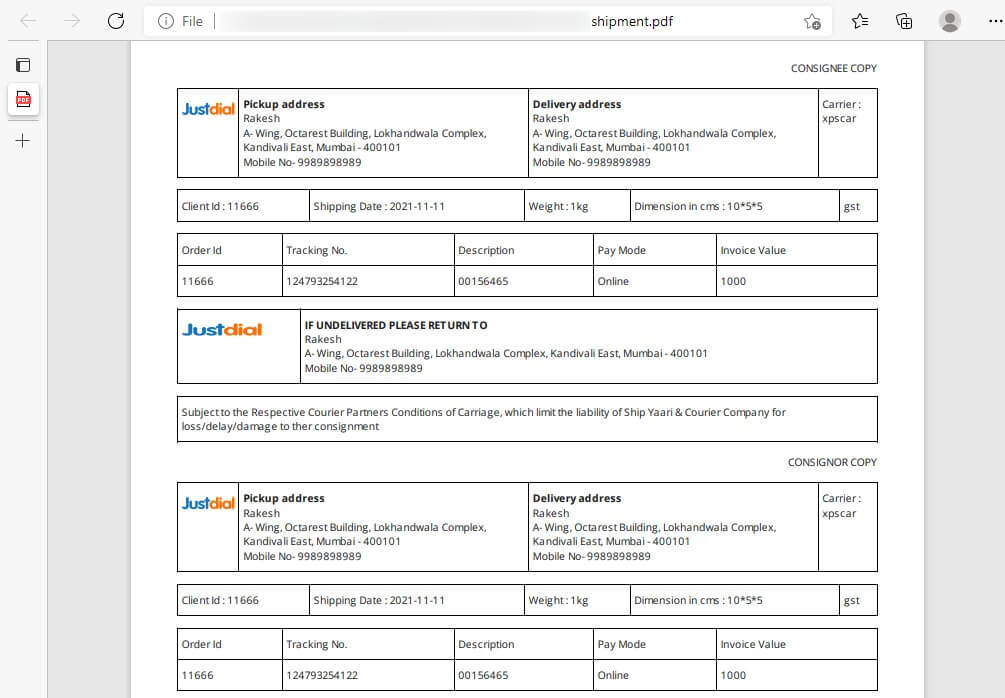The width and height of the screenshot is (1005, 698).
Task: Click Invoice Value header in consignee copy
Action: (x=752, y=250)
